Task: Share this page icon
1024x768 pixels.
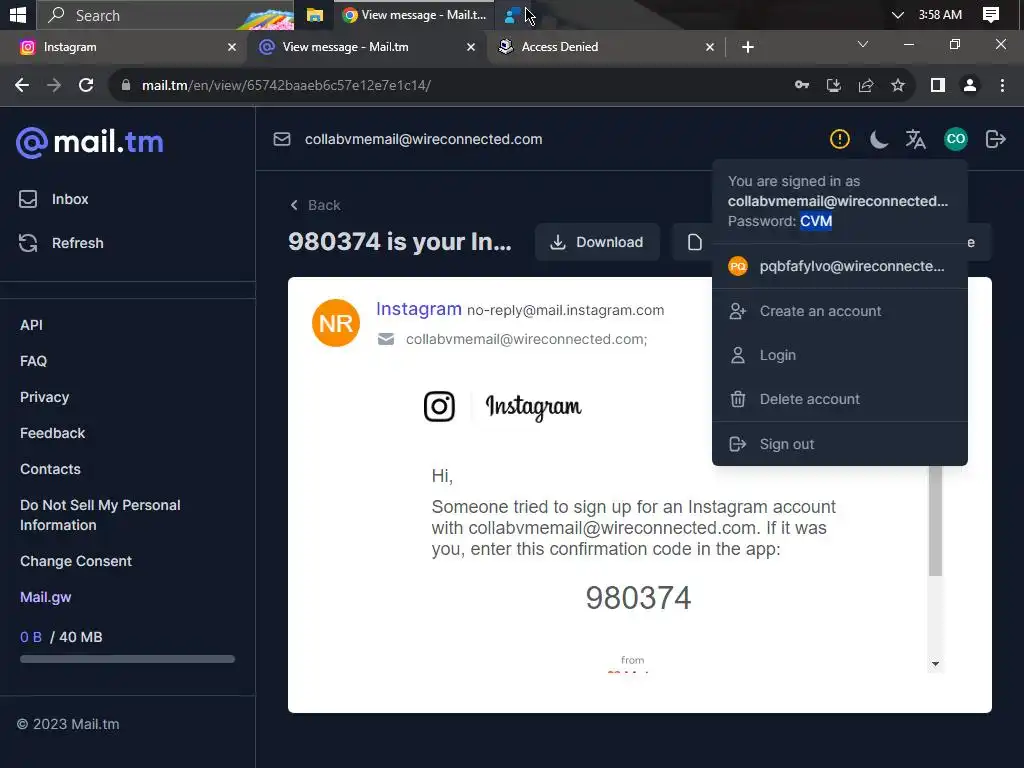Action: (x=866, y=85)
